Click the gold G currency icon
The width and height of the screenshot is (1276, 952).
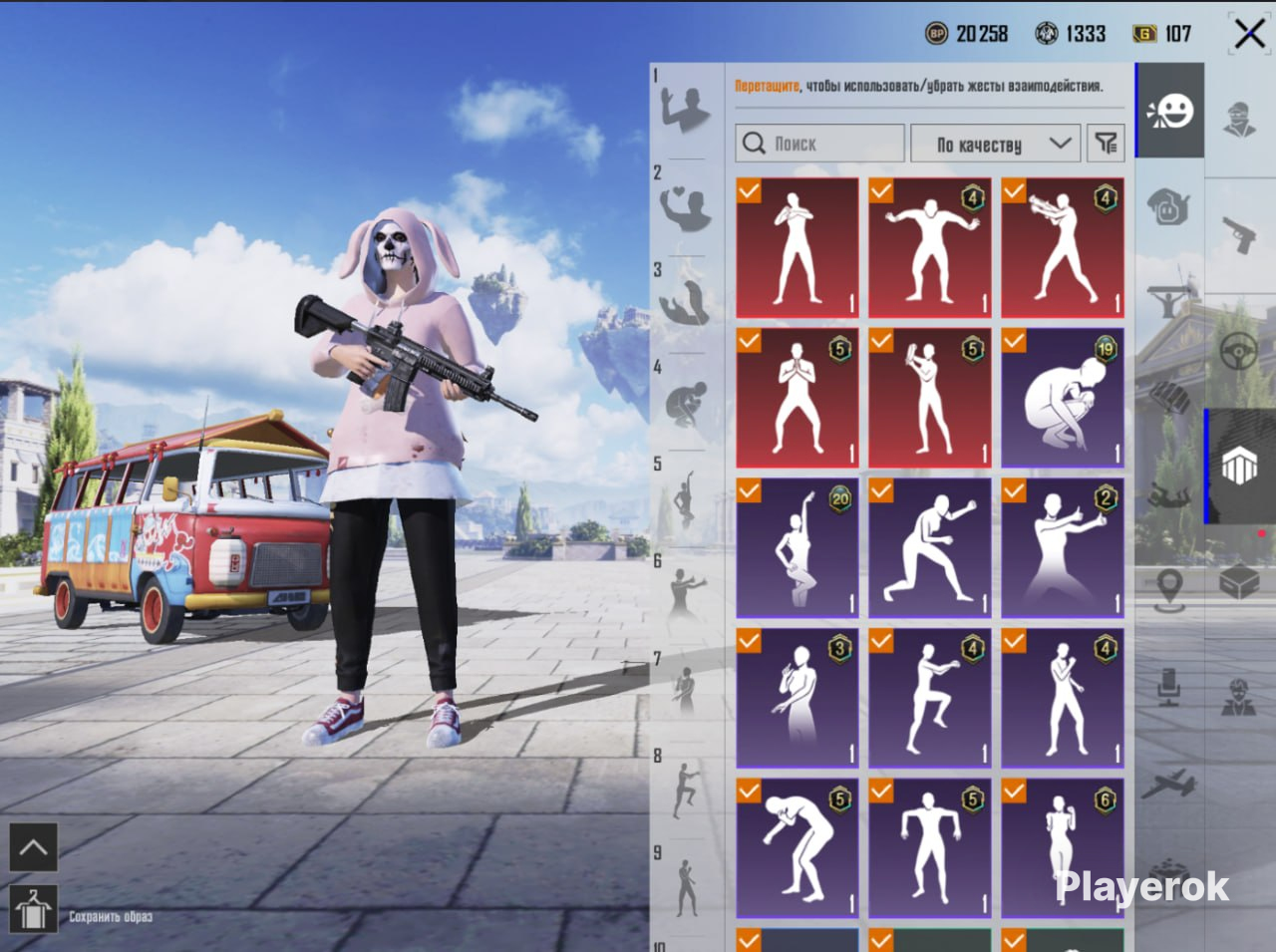1144,34
